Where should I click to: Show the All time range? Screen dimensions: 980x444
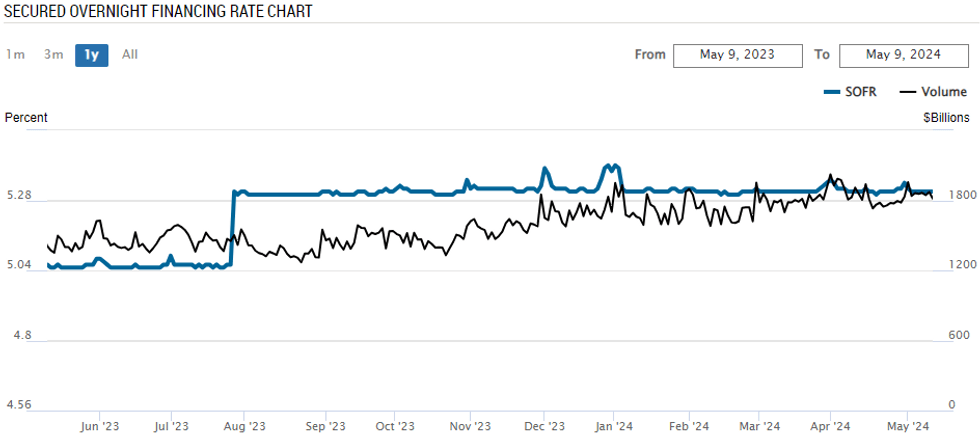pos(130,54)
